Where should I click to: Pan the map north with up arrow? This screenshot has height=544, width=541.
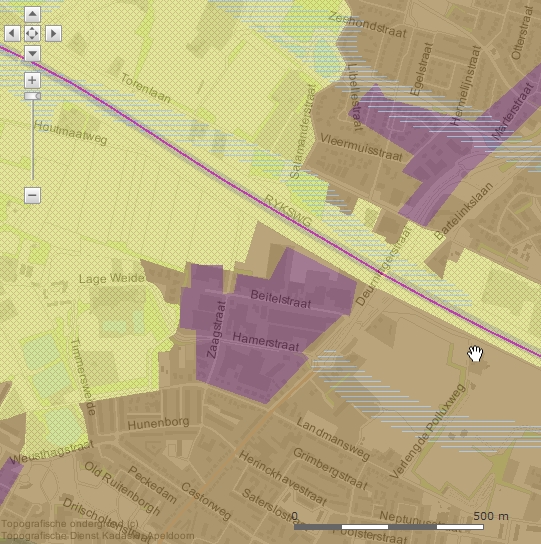click(x=32, y=14)
